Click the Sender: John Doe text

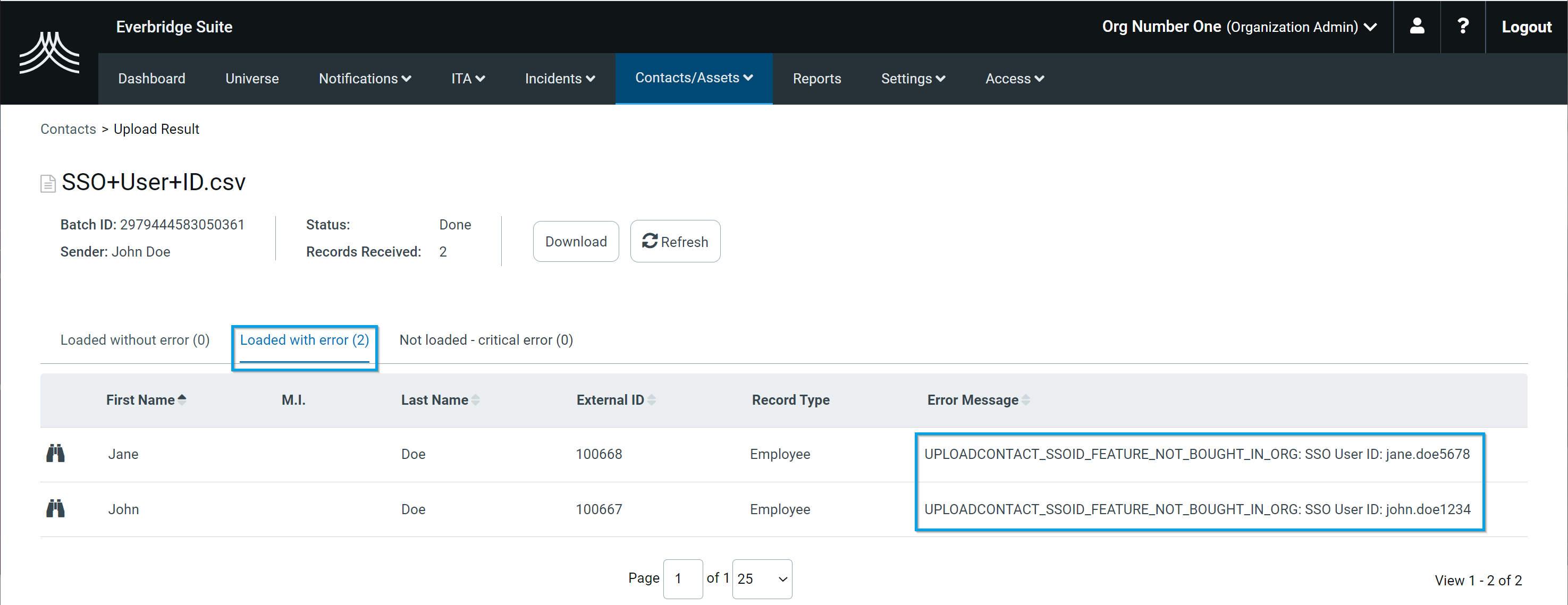(x=115, y=252)
